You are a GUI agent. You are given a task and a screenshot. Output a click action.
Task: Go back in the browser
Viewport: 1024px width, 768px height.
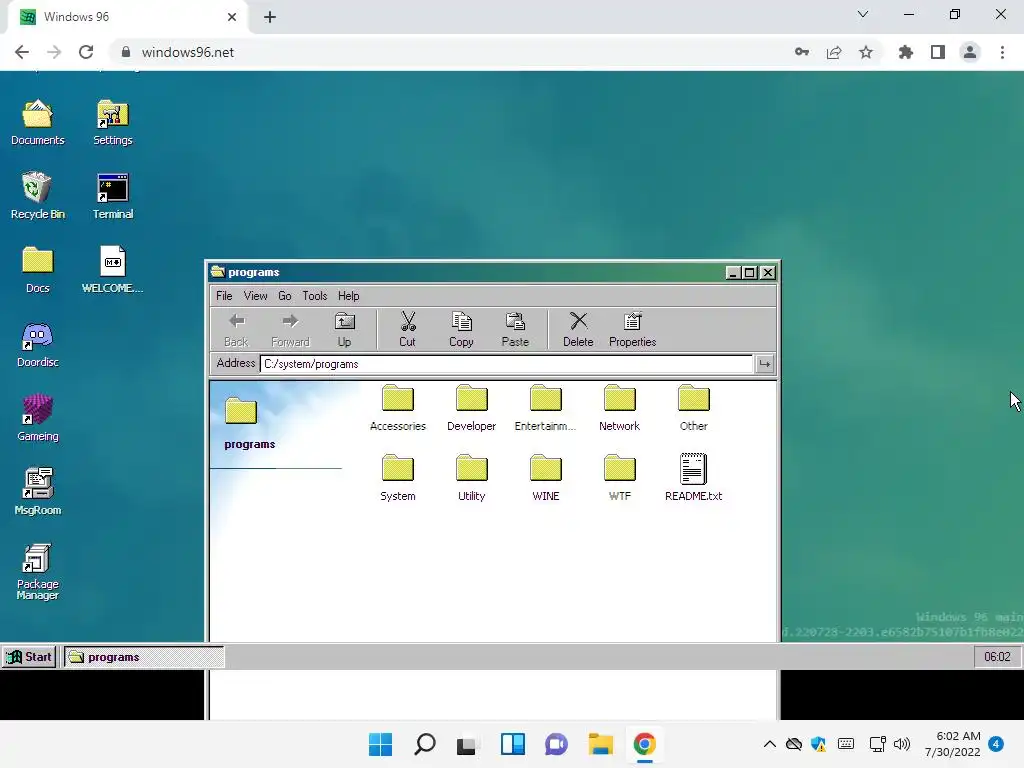click(x=22, y=52)
